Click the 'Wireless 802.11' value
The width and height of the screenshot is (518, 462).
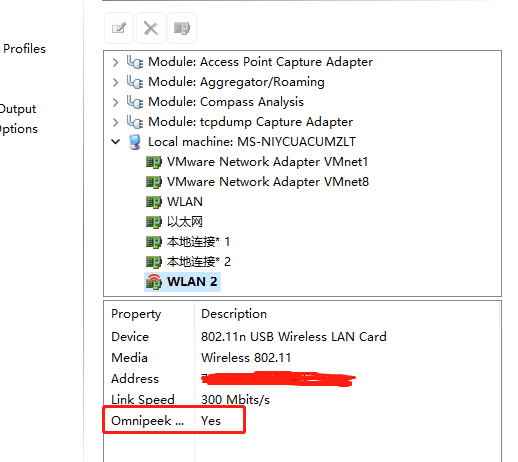(246, 358)
